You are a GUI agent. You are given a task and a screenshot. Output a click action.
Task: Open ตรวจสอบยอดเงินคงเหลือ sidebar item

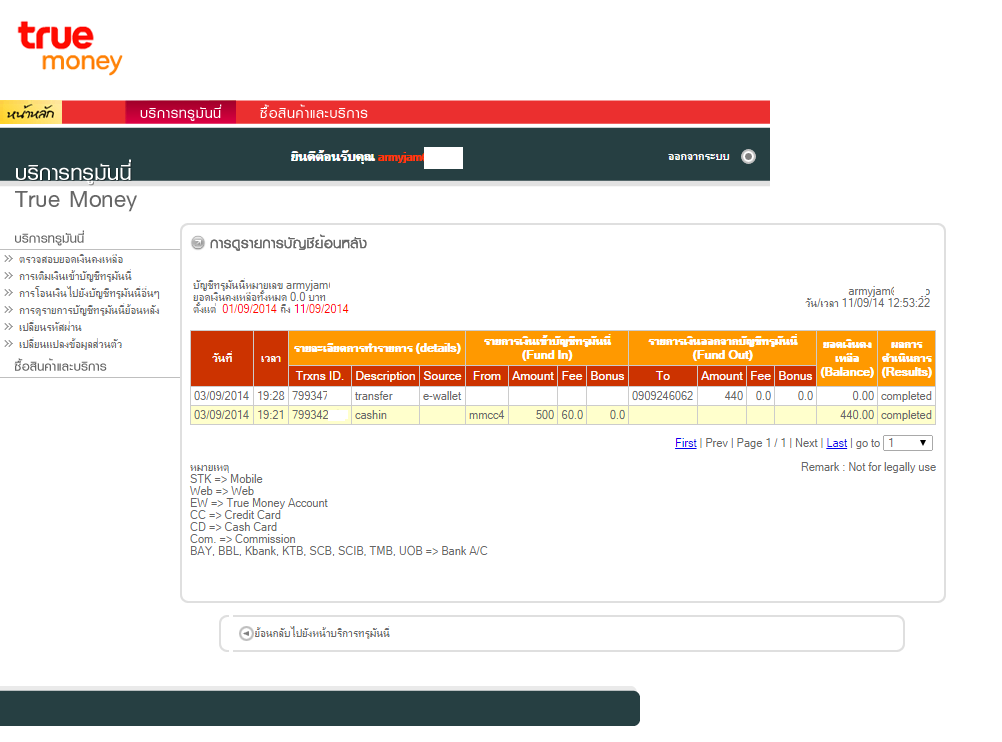click(71, 259)
